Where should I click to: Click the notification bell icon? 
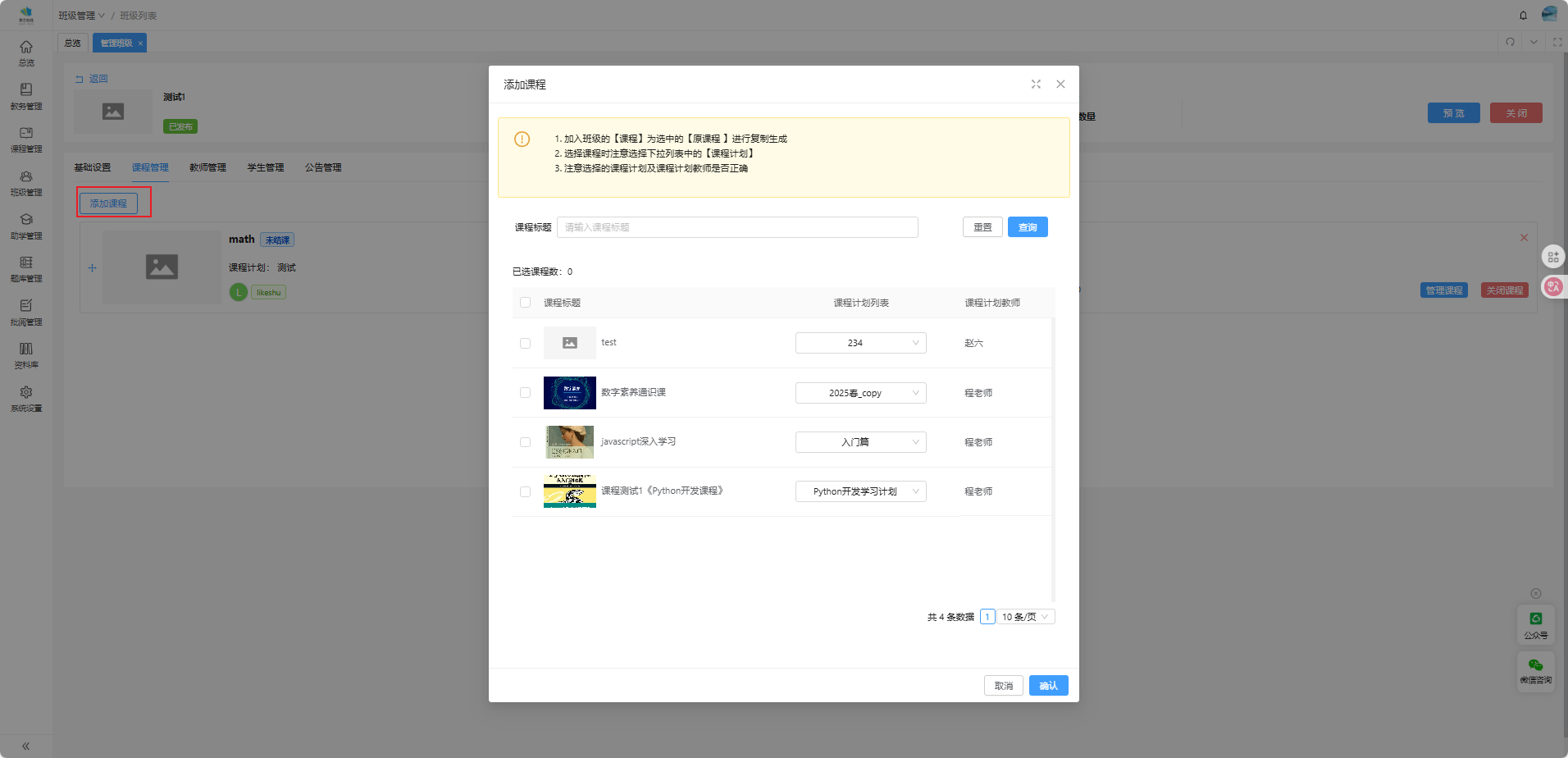point(1523,16)
